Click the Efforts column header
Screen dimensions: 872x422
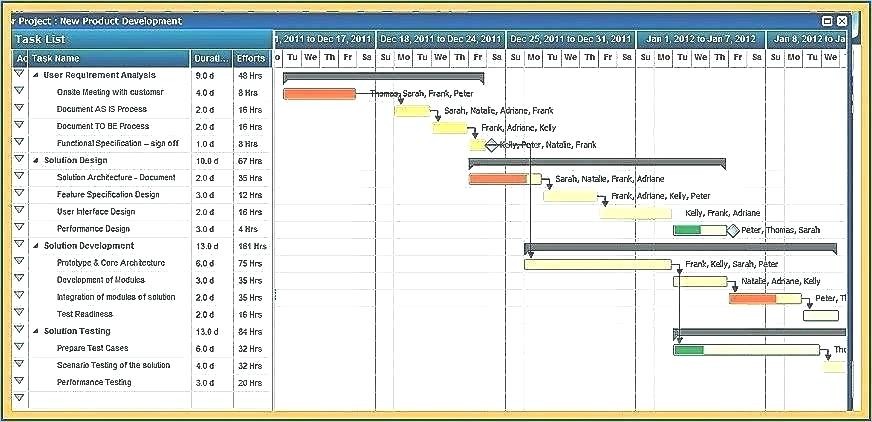click(250, 59)
